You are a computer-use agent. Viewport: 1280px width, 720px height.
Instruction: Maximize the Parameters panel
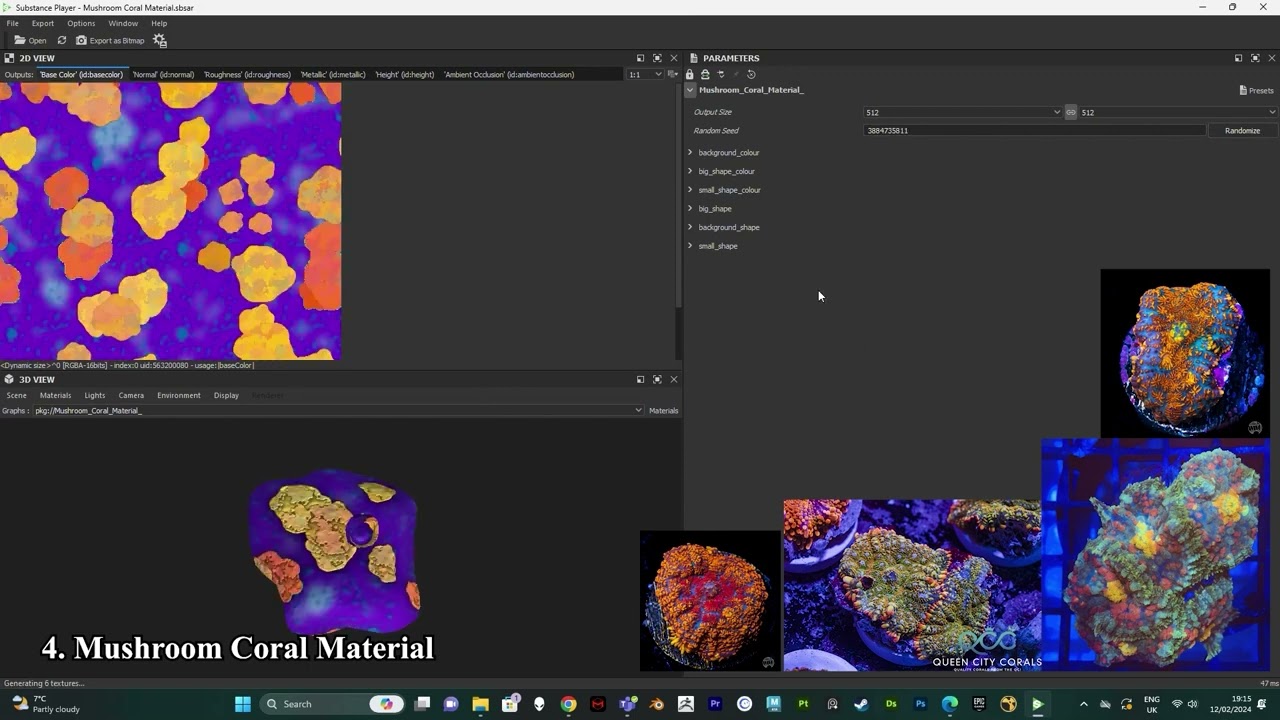tap(1255, 58)
